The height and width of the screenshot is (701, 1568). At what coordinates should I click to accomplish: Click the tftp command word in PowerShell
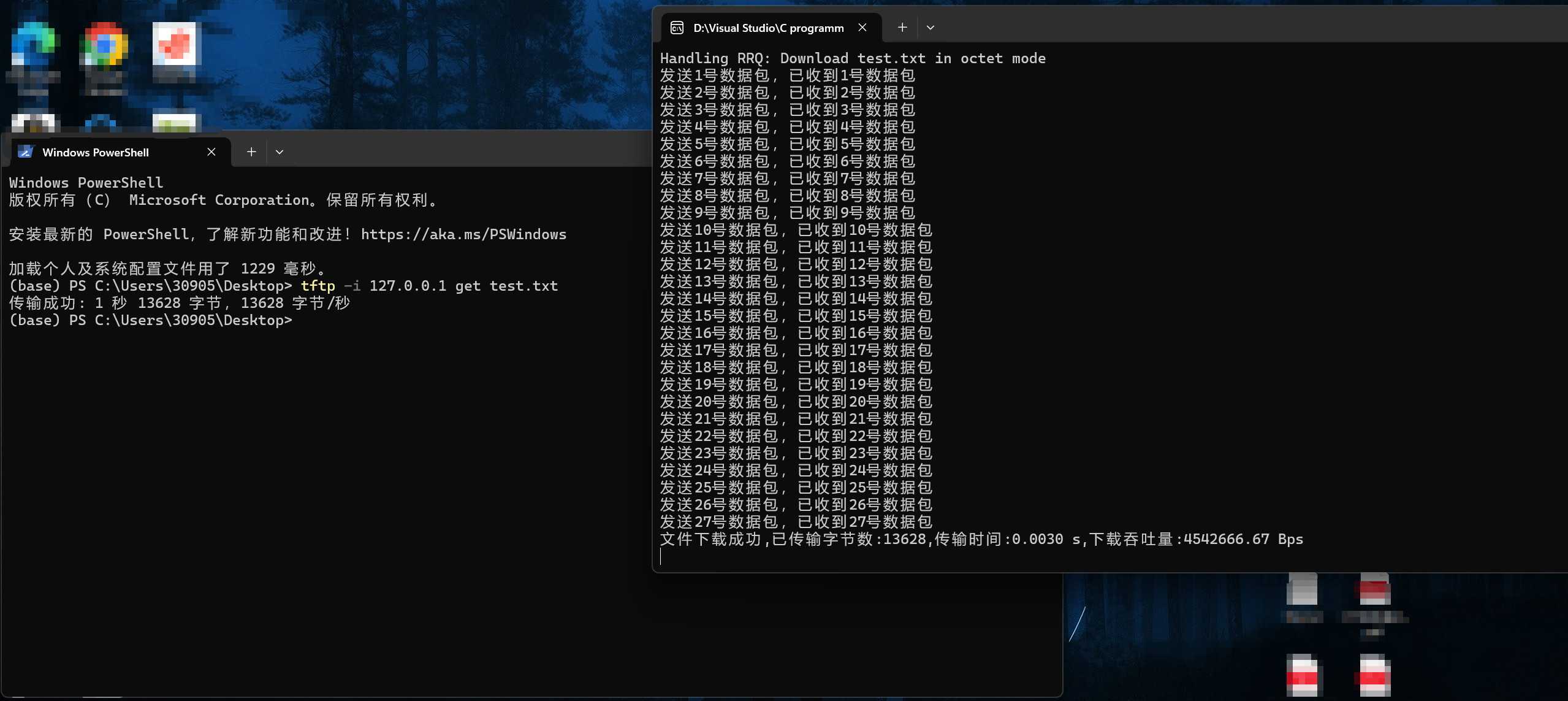point(318,286)
